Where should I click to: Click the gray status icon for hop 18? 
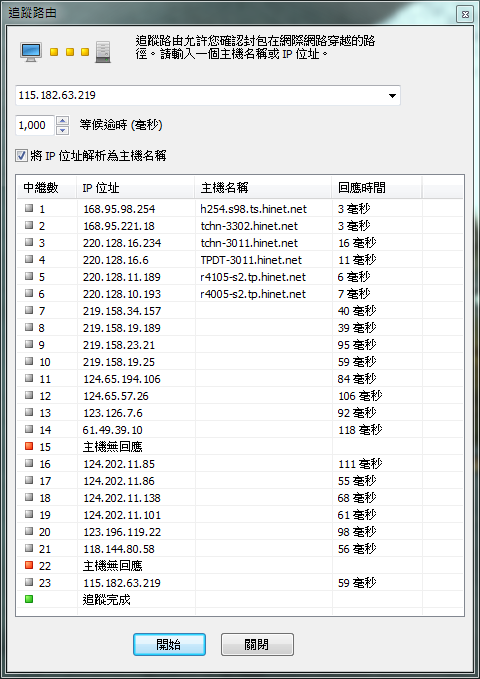point(29,497)
